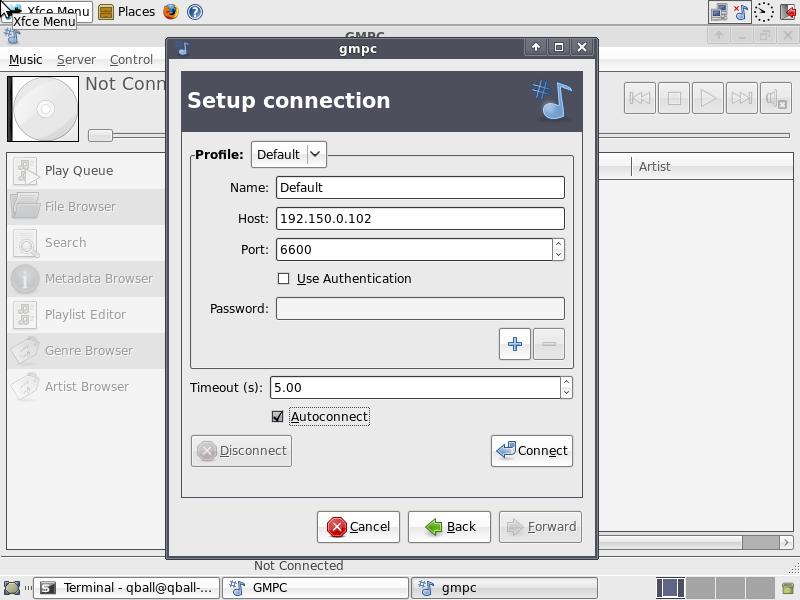Viewport: 800px width, 600px height.
Task: Select Playlist Editor in sidebar
Action: [86, 314]
